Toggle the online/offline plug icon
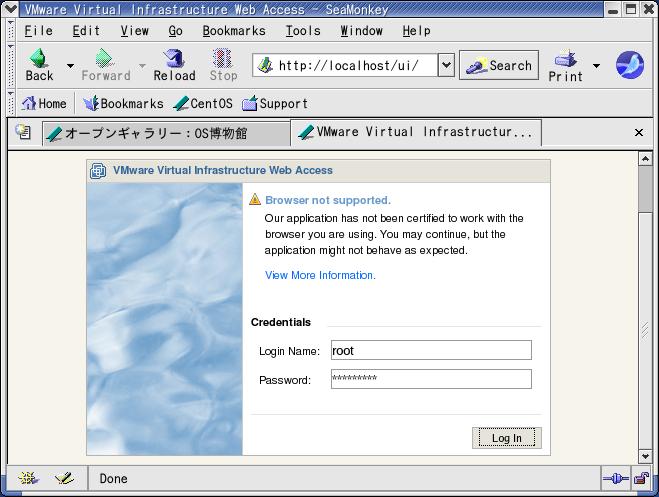The width and height of the screenshot is (659, 497). click(x=615, y=478)
